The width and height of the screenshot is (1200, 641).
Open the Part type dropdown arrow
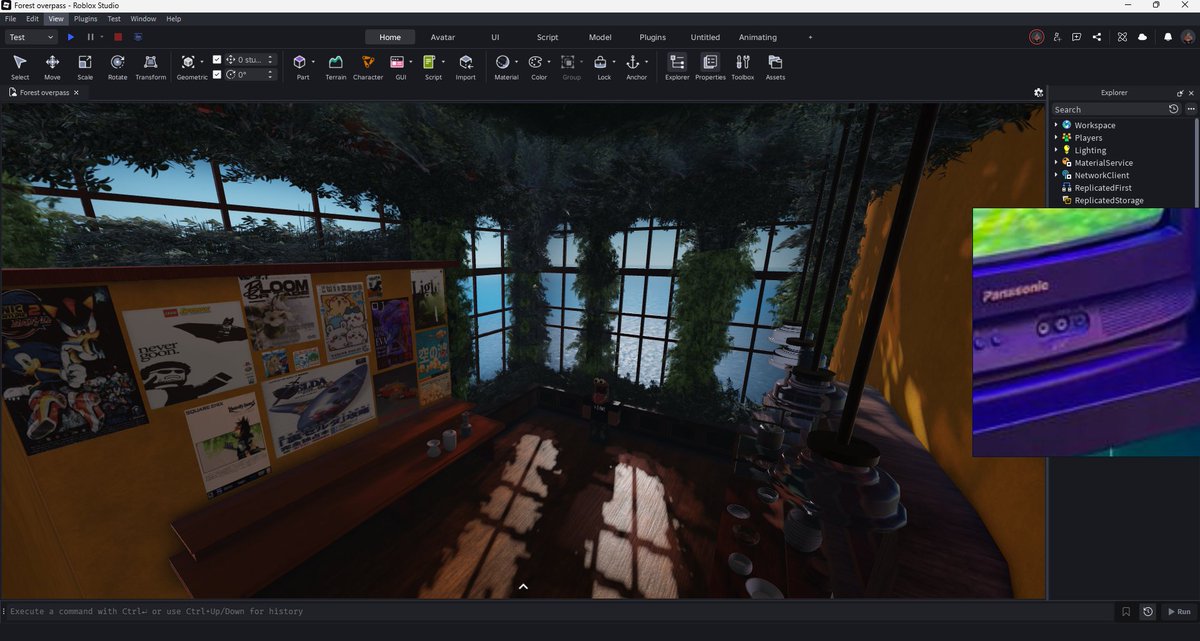pos(313,62)
